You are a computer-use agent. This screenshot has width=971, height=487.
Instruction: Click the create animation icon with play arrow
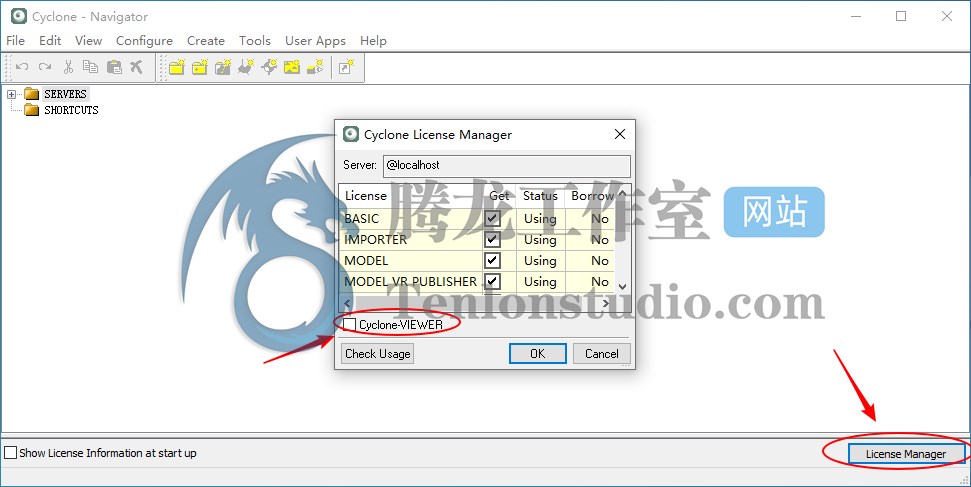pyautogui.click(x=315, y=67)
